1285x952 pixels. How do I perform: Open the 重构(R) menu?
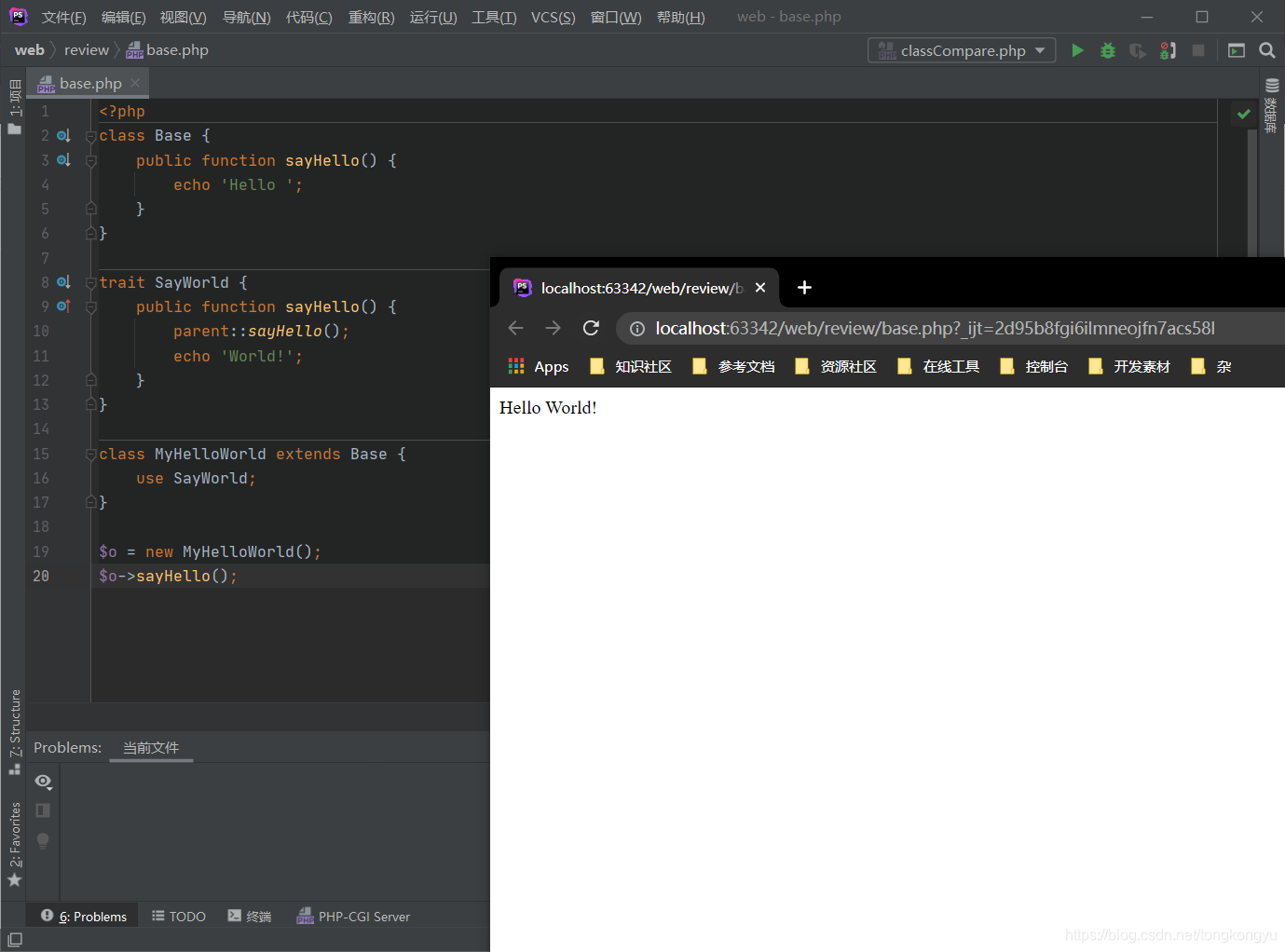(371, 18)
